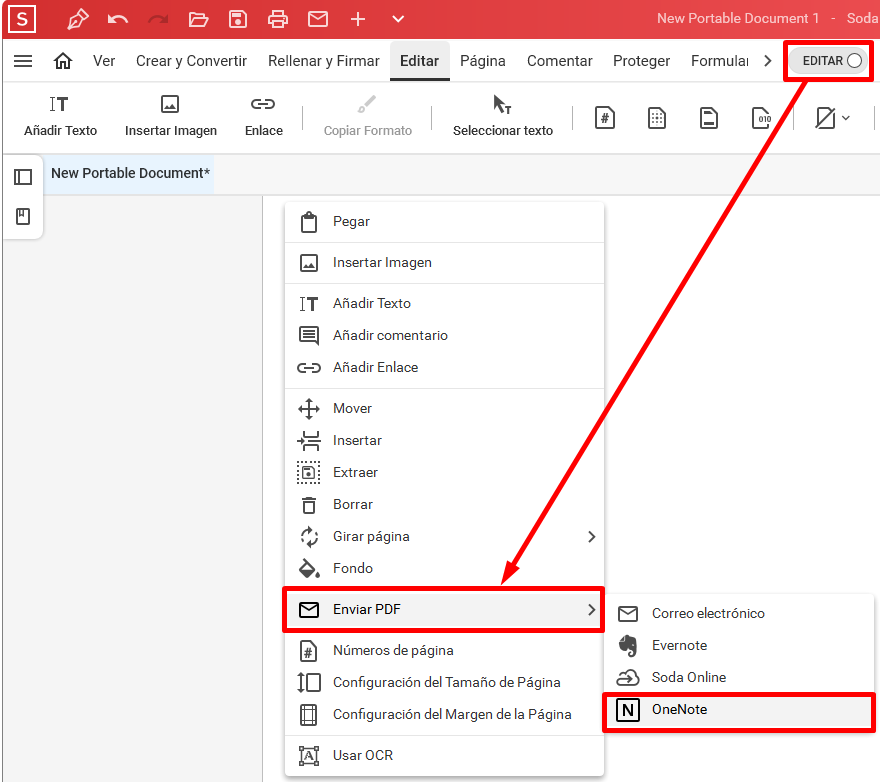The image size is (880, 782).
Task: Select the New Portable Document* tab
Action: tap(130, 173)
